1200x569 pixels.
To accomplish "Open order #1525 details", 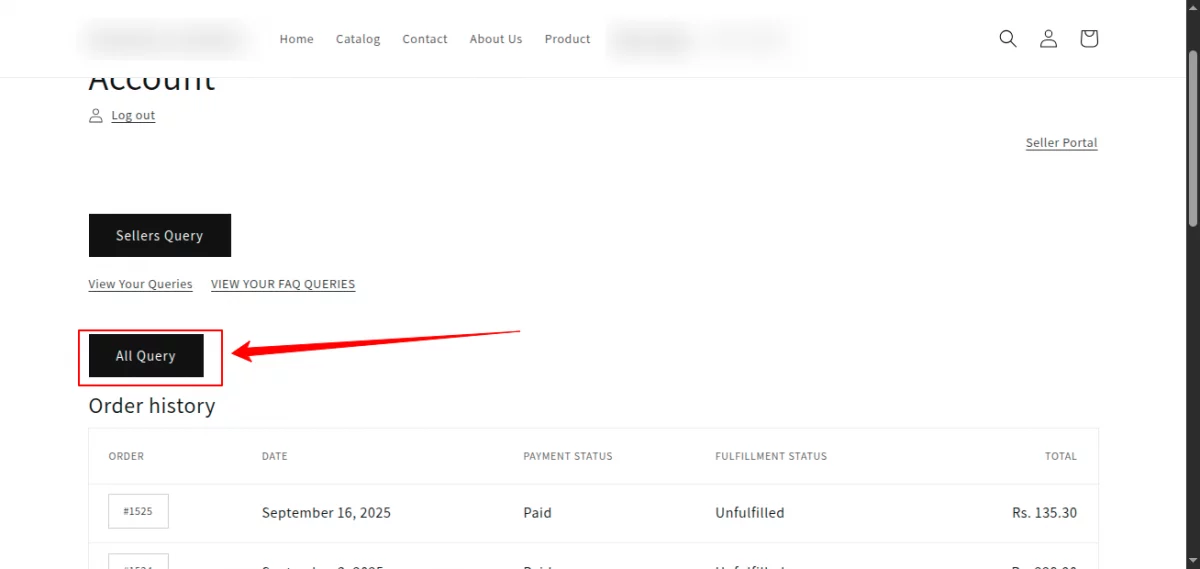I will coord(138,511).
